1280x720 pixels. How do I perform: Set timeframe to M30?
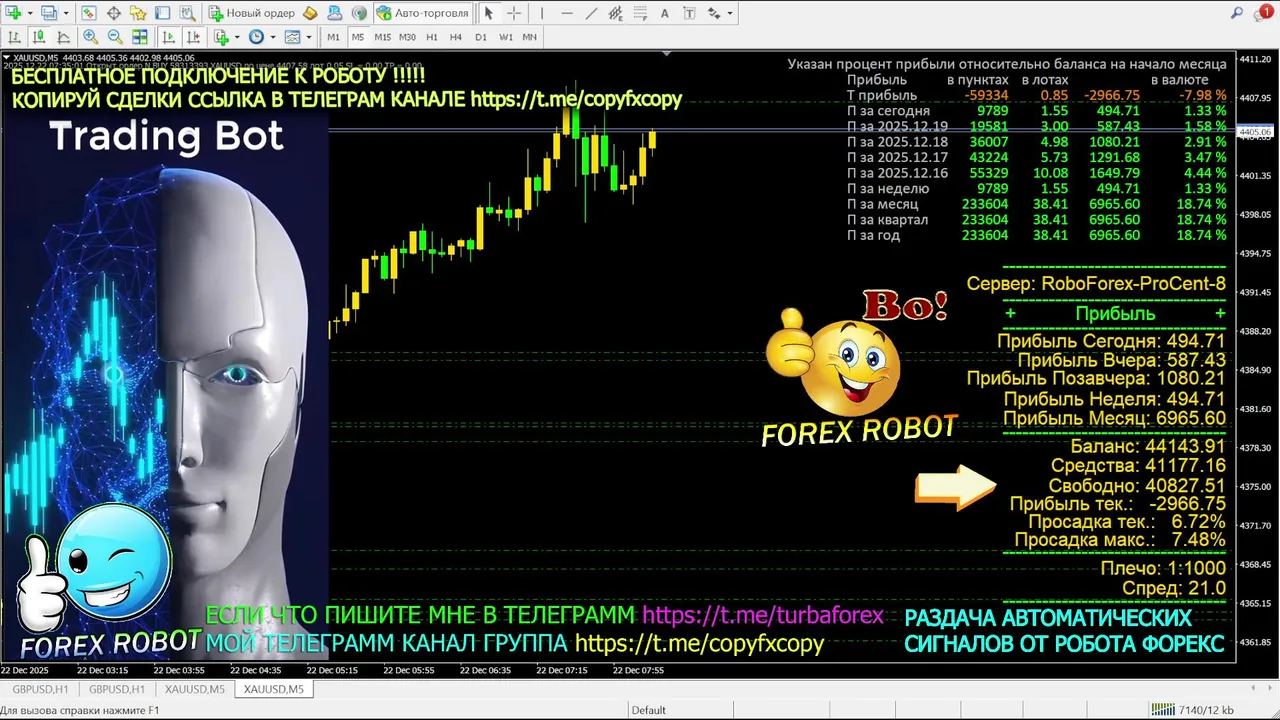(407, 37)
